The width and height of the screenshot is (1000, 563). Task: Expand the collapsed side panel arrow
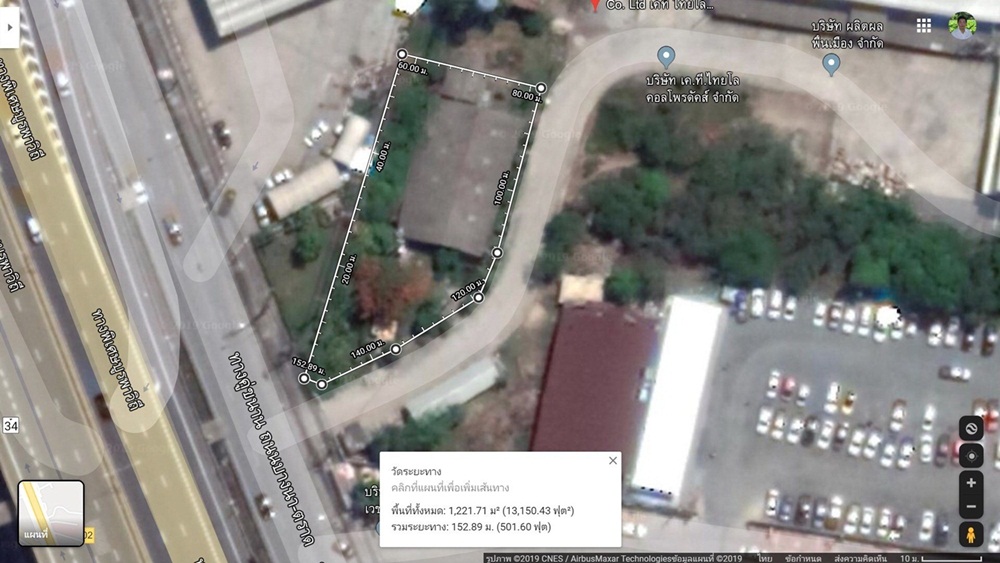(x=9, y=27)
